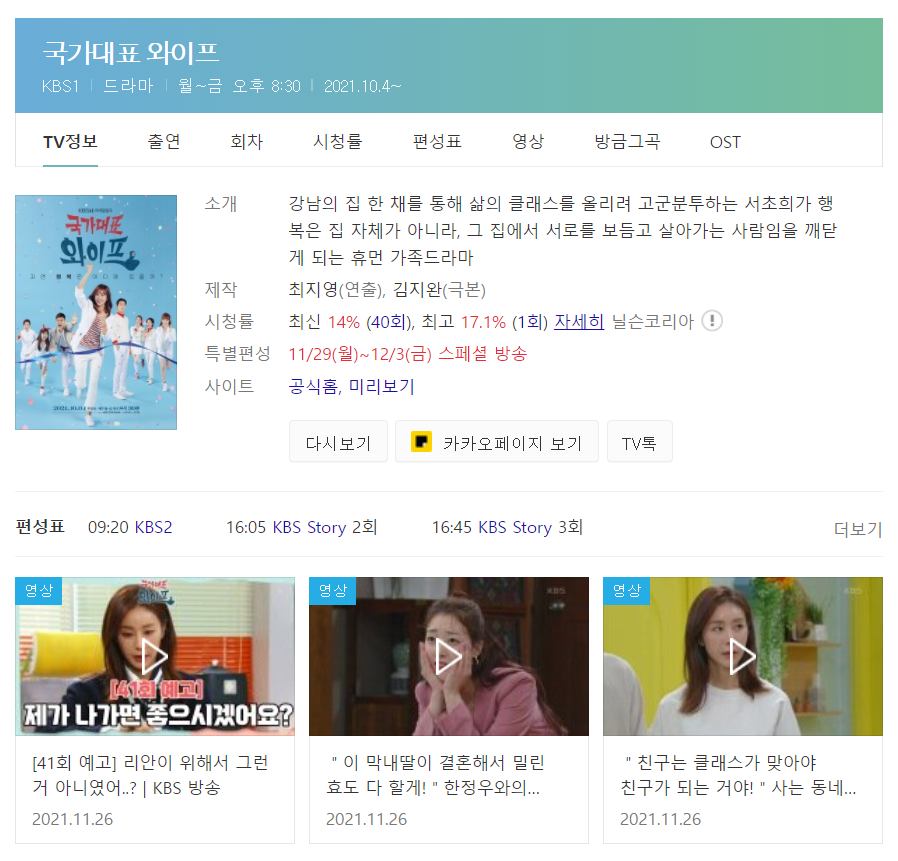
Task: Play the 막내딸이 결혼해서 video
Action: [448, 656]
